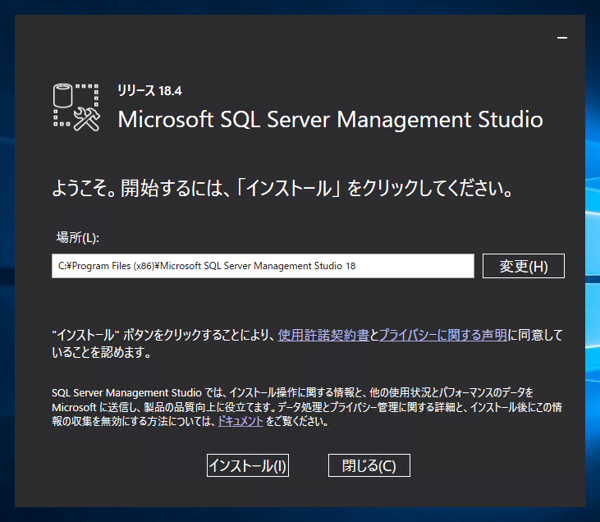Click the Microsoft SQL Server Management Studio title
Screen dimensions: 600x522
pyautogui.click(x=330, y=119)
